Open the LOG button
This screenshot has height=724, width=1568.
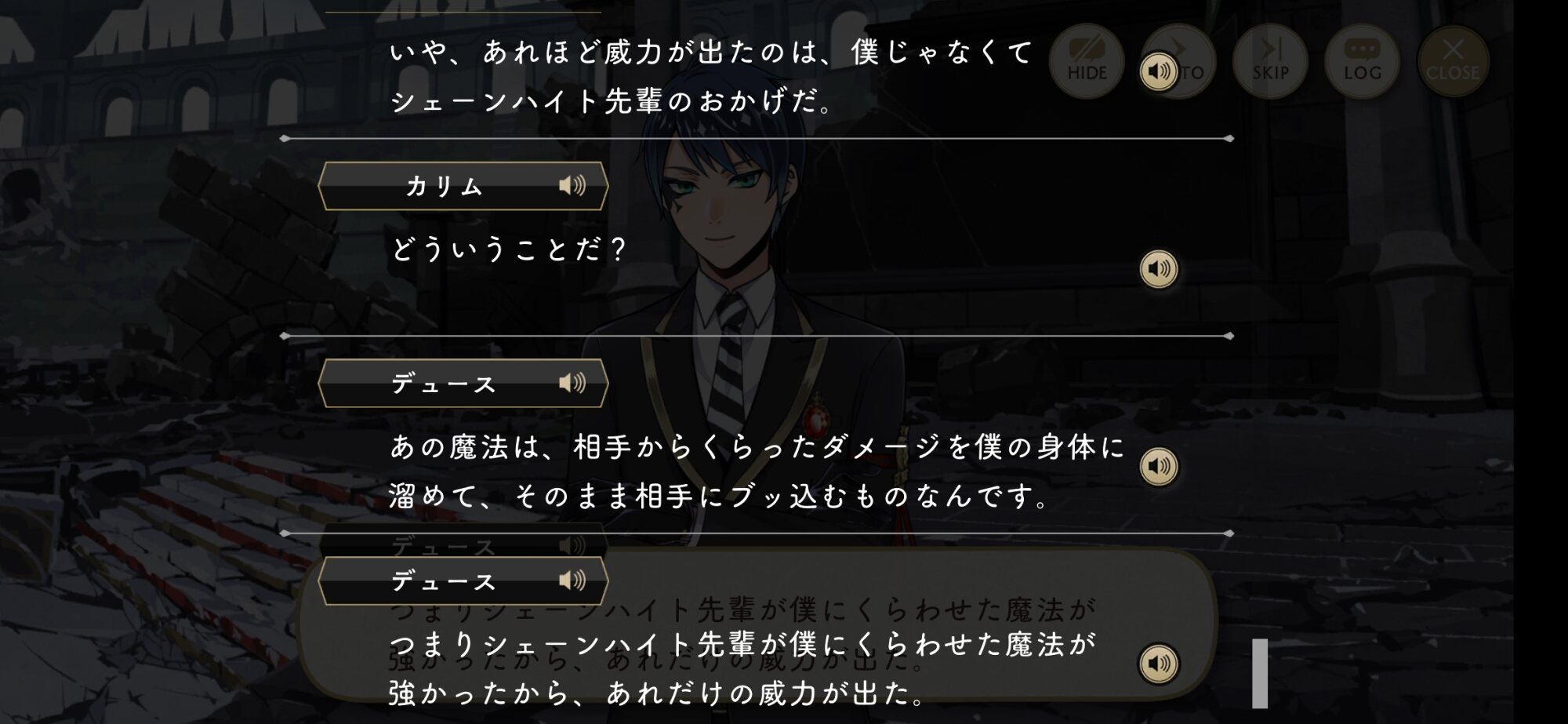pos(1362,61)
